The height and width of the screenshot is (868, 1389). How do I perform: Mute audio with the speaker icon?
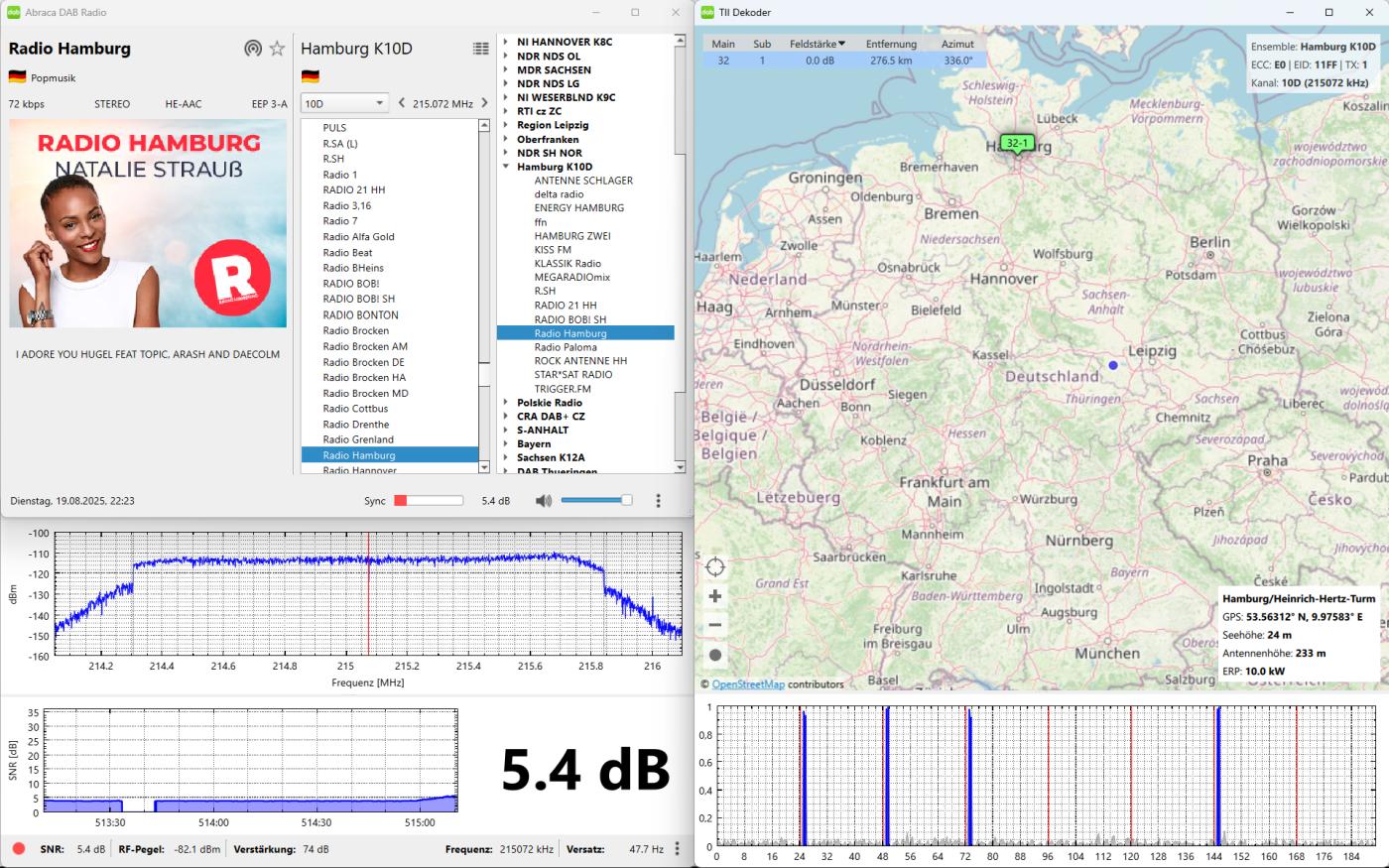pyautogui.click(x=543, y=501)
